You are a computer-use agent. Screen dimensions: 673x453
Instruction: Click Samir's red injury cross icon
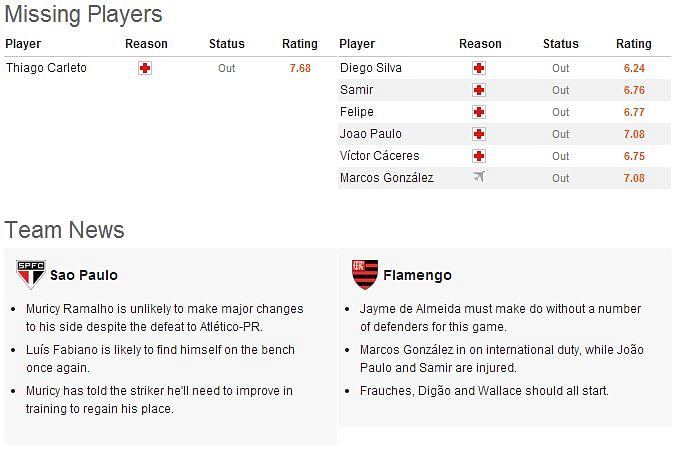(479, 90)
